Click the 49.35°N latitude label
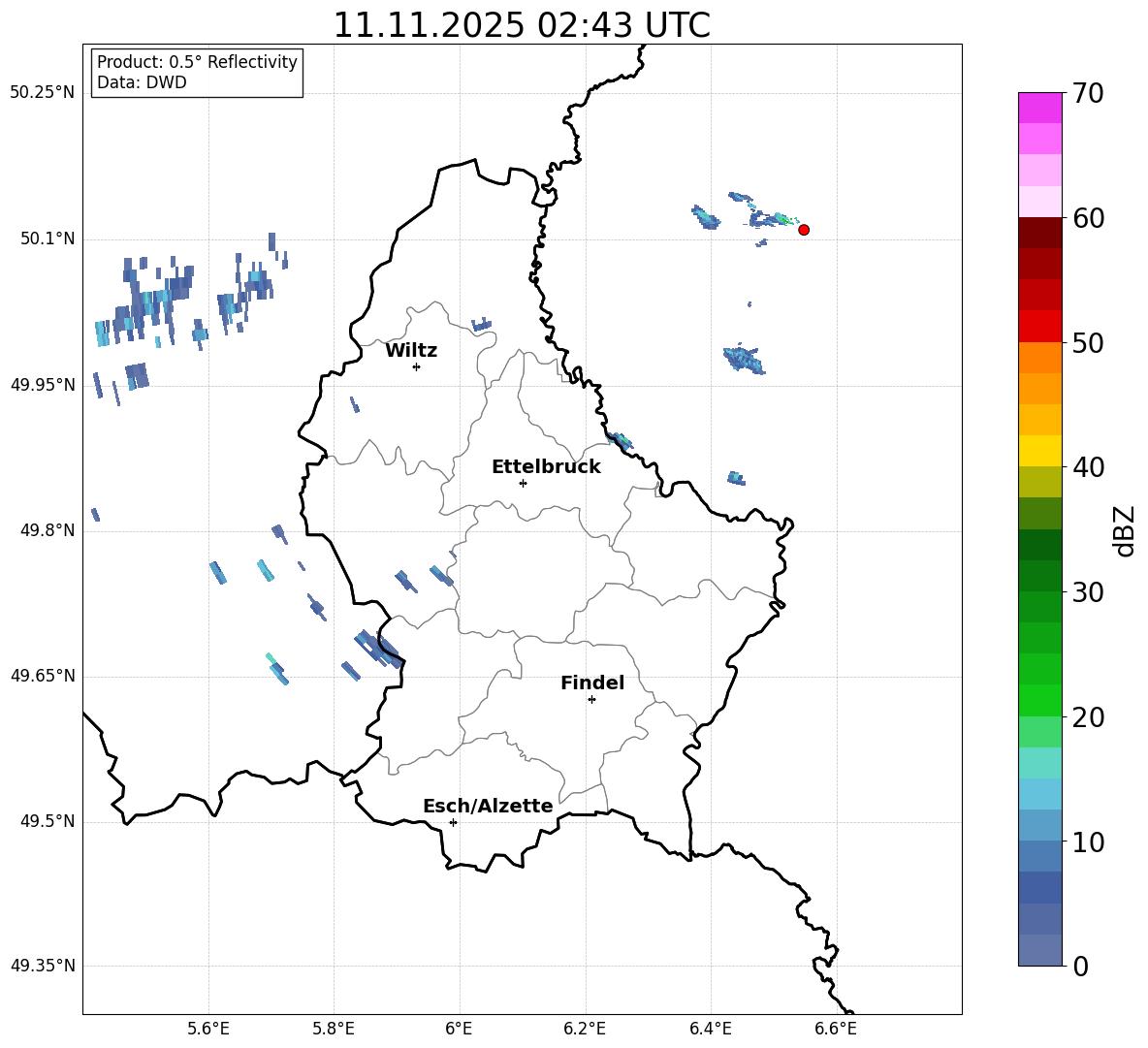1148x1048 pixels. click(43, 966)
